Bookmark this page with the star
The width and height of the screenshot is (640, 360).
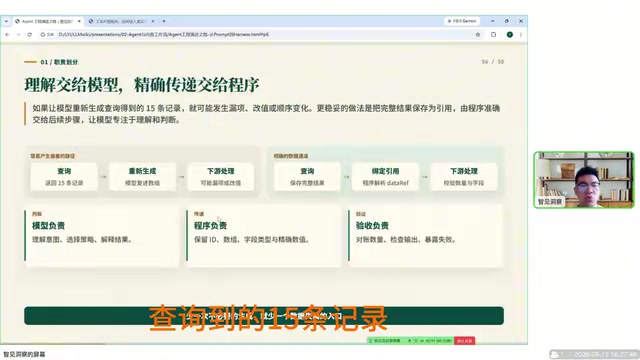pyautogui.click(x=478, y=35)
